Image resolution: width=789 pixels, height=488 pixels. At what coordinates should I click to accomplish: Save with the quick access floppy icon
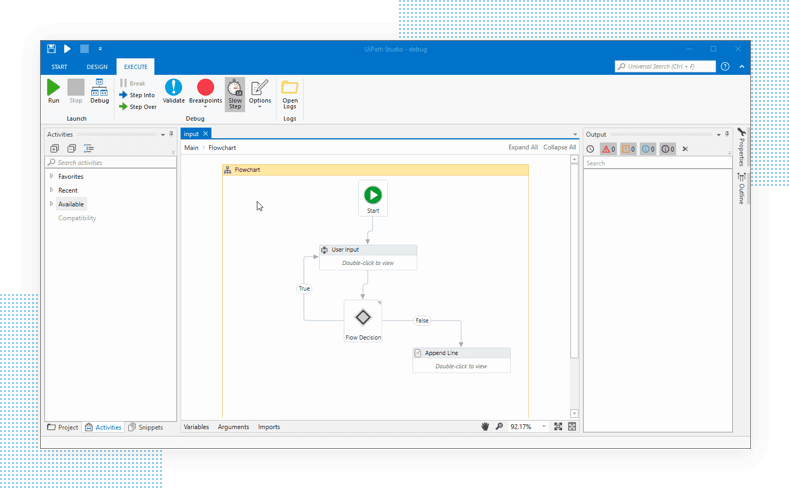[51, 49]
